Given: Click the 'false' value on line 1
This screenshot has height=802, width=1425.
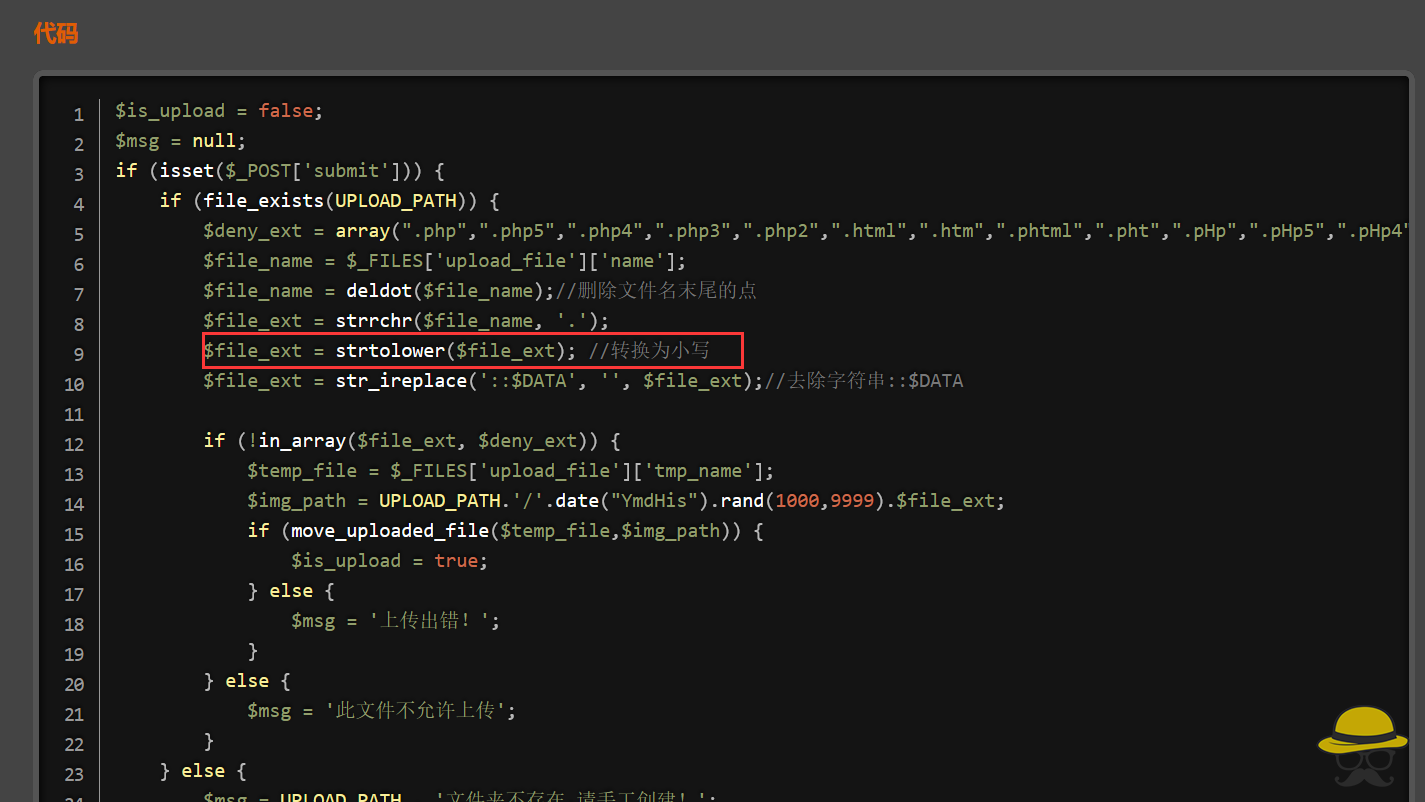Looking at the screenshot, I should click(285, 111).
